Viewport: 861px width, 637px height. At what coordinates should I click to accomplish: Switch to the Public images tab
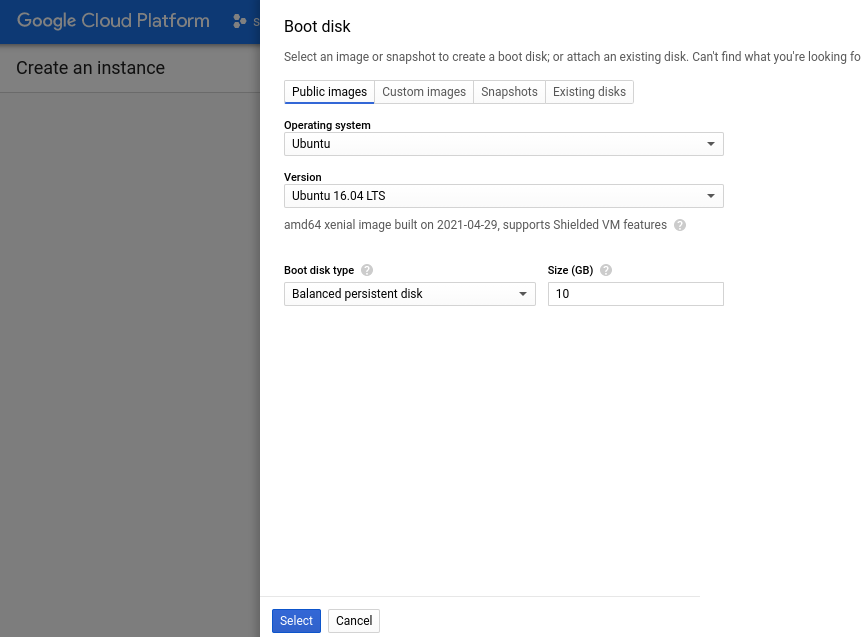(x=329, y=92)
